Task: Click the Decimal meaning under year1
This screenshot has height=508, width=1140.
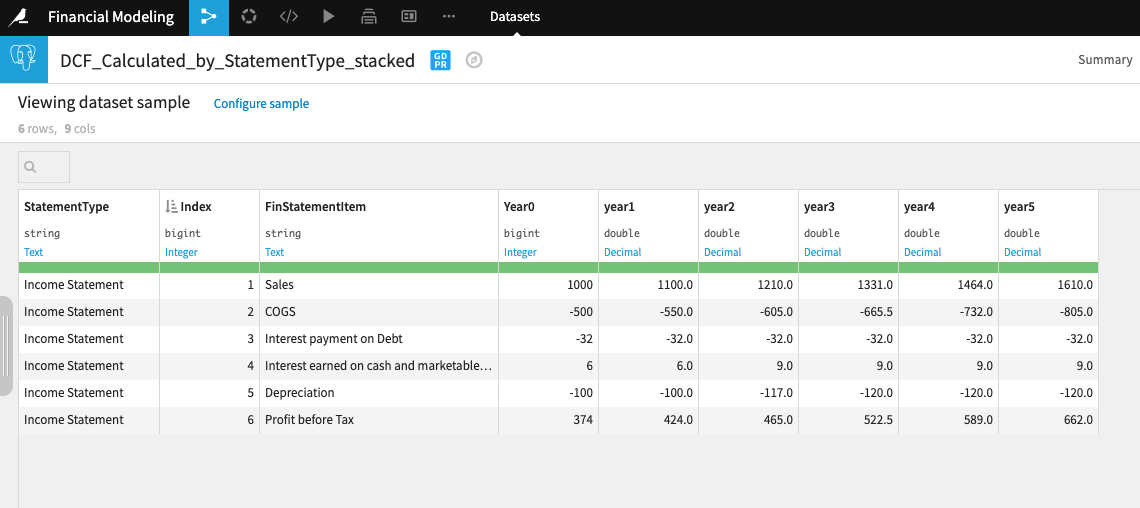Action: pos(622,252)
